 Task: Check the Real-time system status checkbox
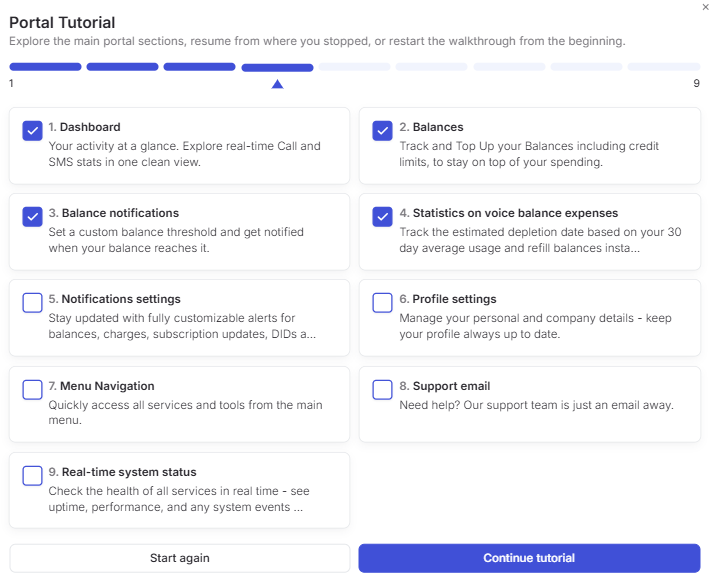33,476
